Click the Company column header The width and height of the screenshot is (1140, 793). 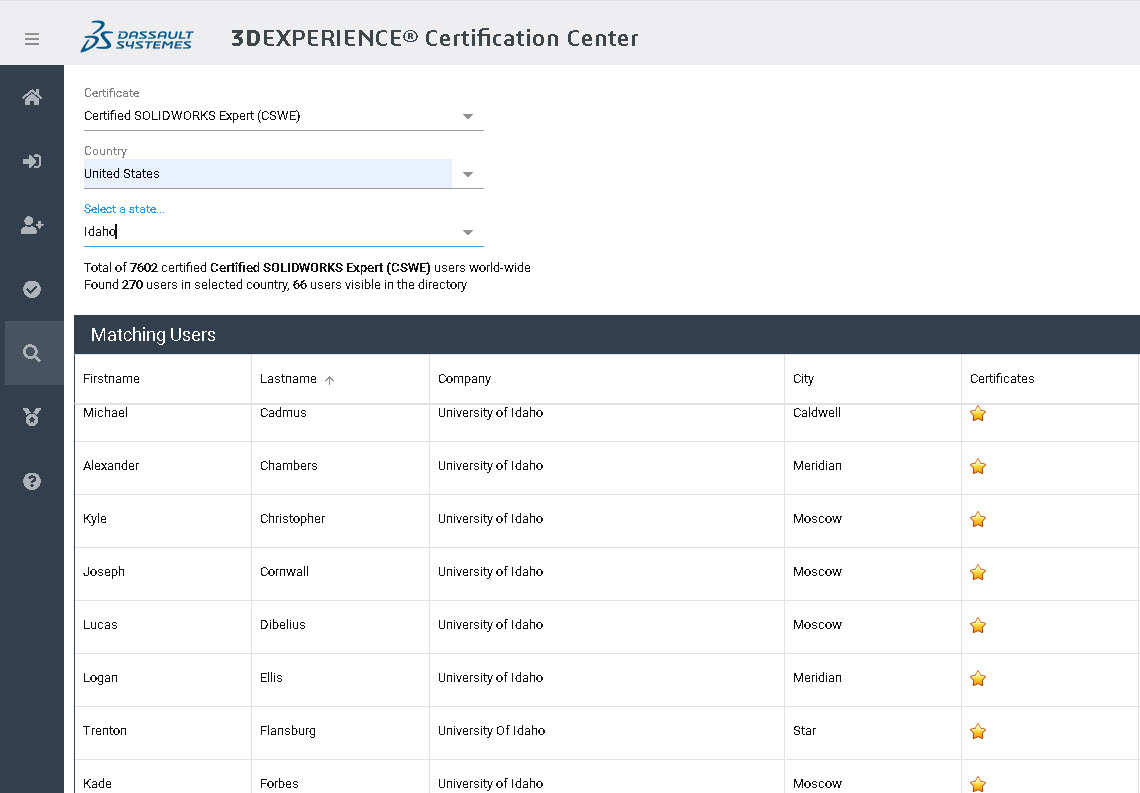464,379
